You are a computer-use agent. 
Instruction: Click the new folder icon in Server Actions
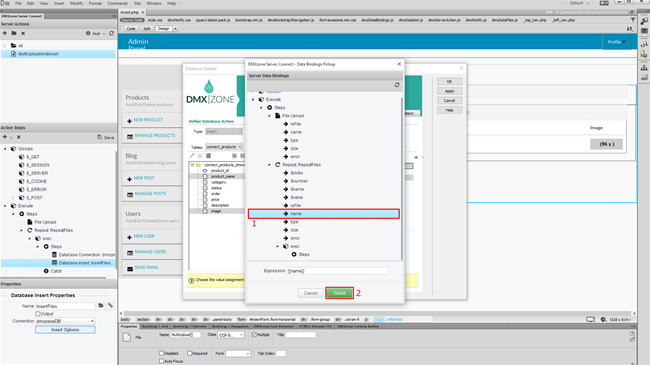(14, 33)
